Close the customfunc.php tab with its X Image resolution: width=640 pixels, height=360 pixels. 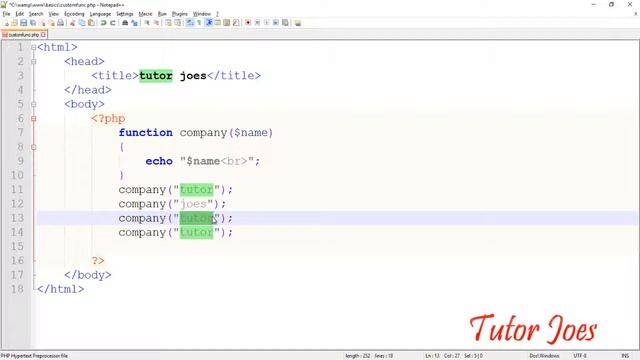[x=43, y=35]
